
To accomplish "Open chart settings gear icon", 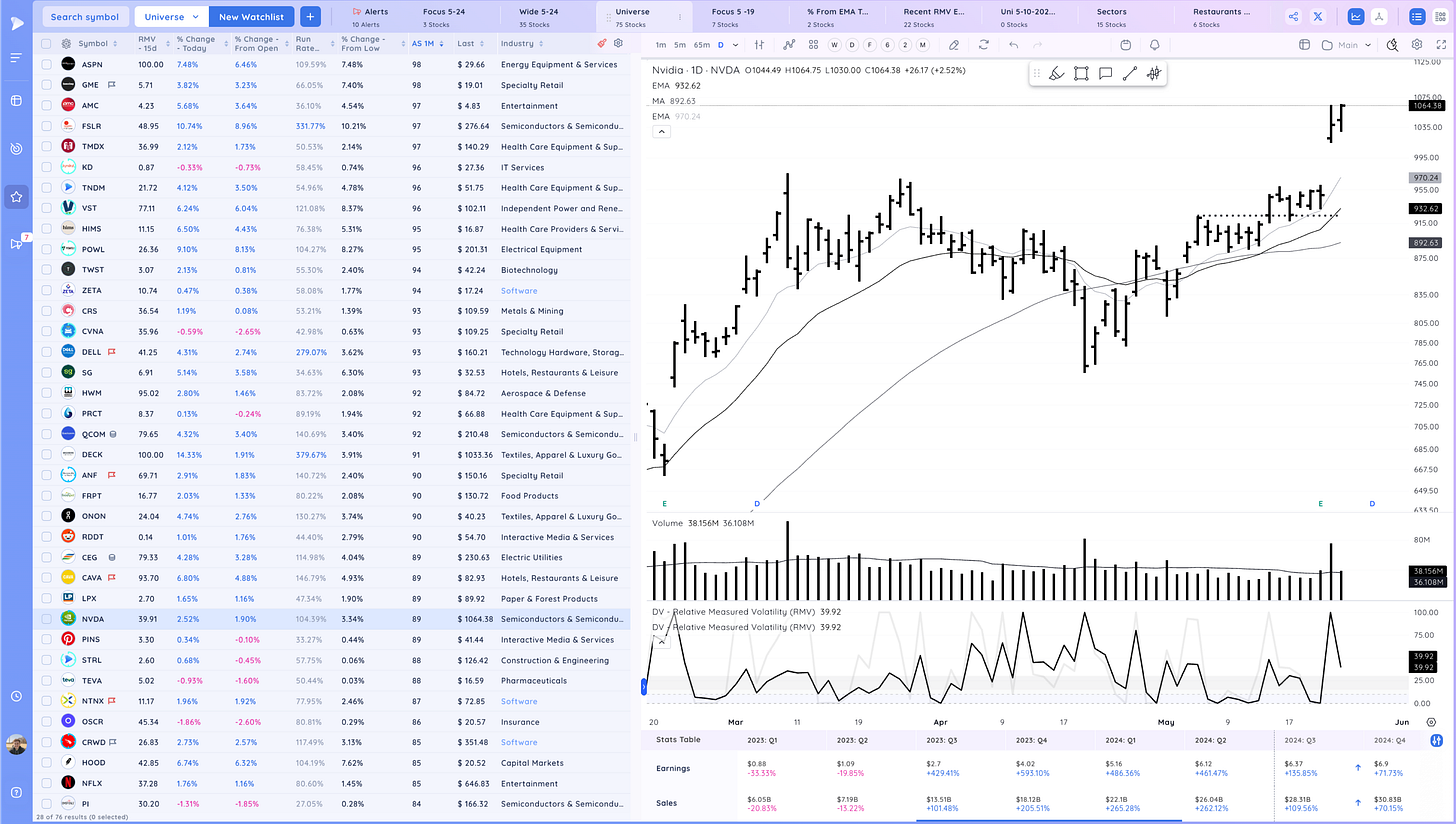I will pos(1417,45).
